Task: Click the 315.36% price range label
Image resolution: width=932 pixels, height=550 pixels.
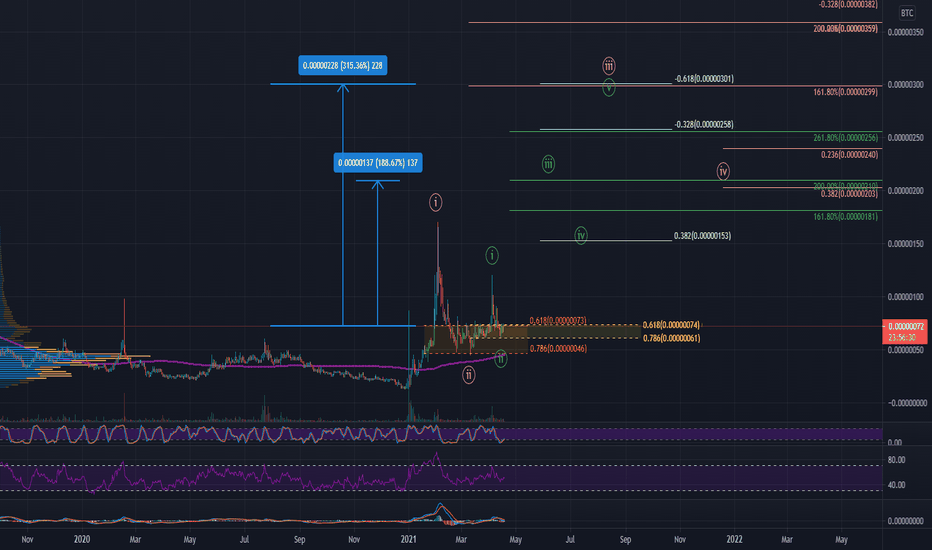Action: click(342, 65)
